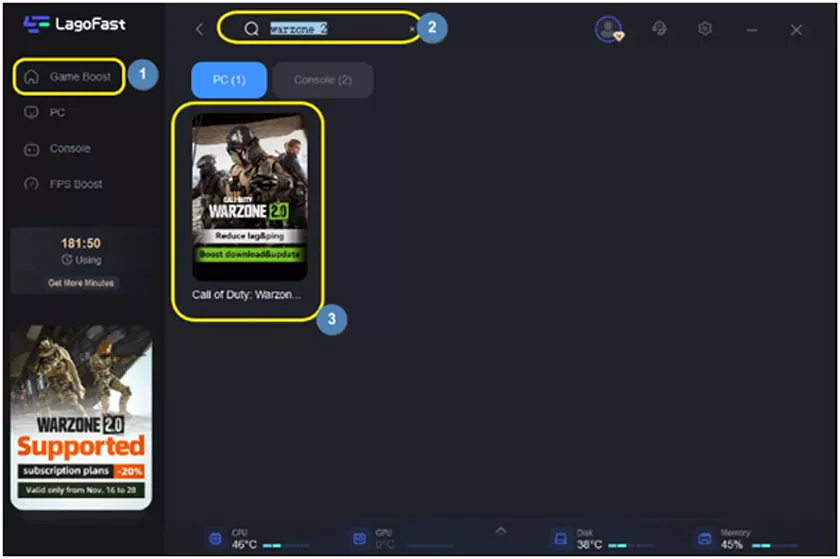Expand the status bar with up chevron
The width and height of the screenshot is (840, 559).
[500, 531]
